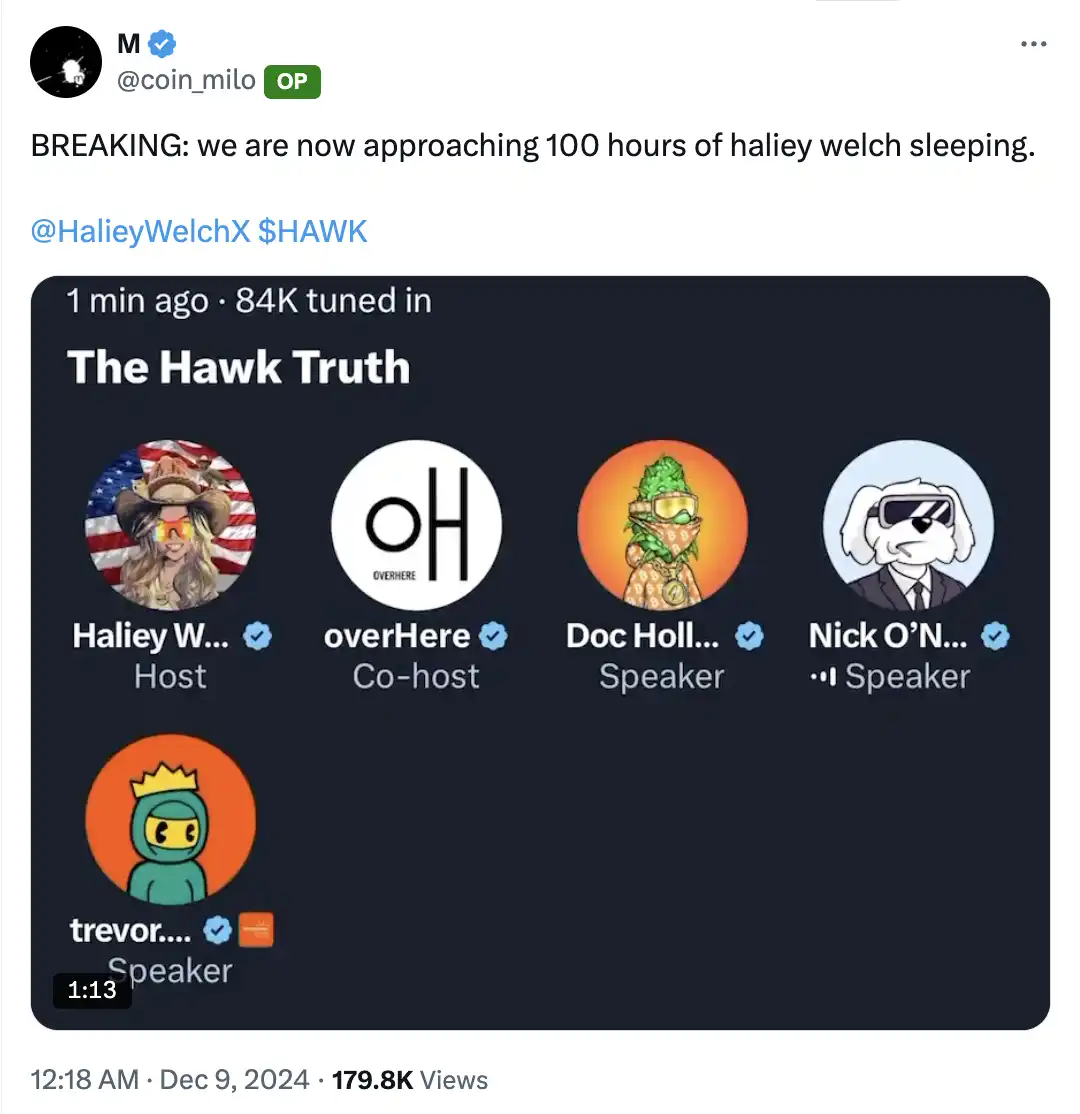1080x1114 pixels.
Task: Select trevor's crowned character avatar
Action: pyautogui.click(x=171, y=819)
